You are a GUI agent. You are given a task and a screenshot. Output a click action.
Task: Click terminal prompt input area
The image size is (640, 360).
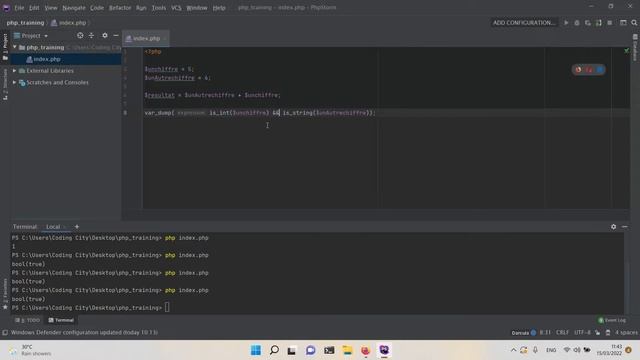point(167,308)
